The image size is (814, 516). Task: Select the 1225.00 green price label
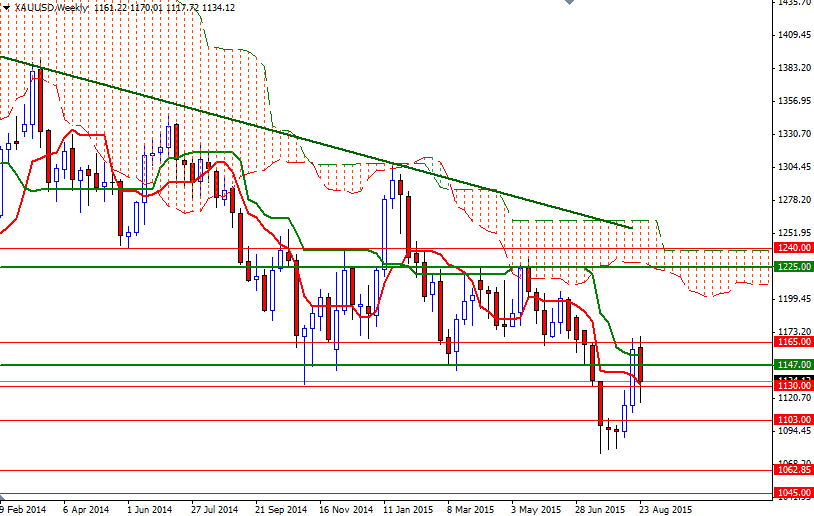[793, 266]
